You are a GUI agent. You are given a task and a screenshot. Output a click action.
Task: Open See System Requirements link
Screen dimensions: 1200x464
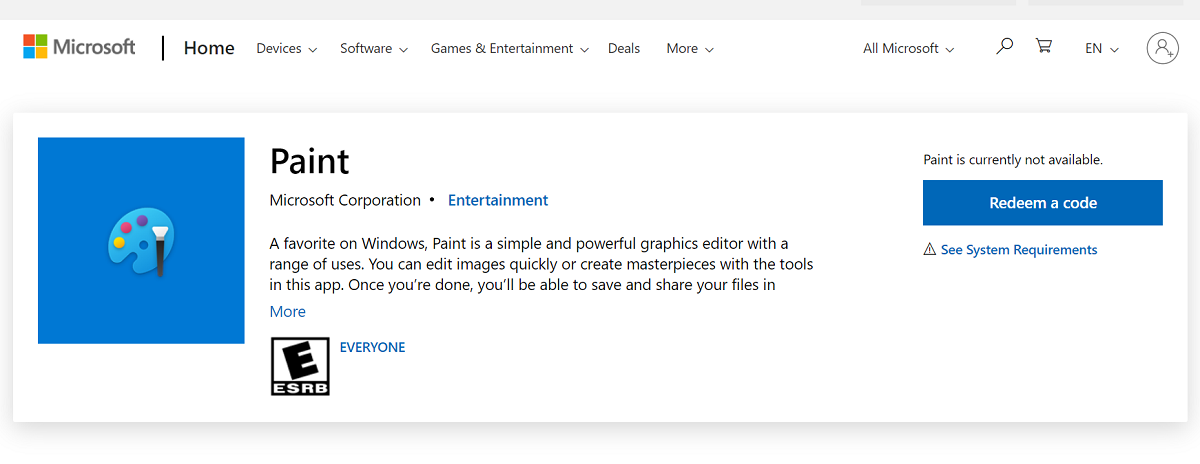(1019, 250)
